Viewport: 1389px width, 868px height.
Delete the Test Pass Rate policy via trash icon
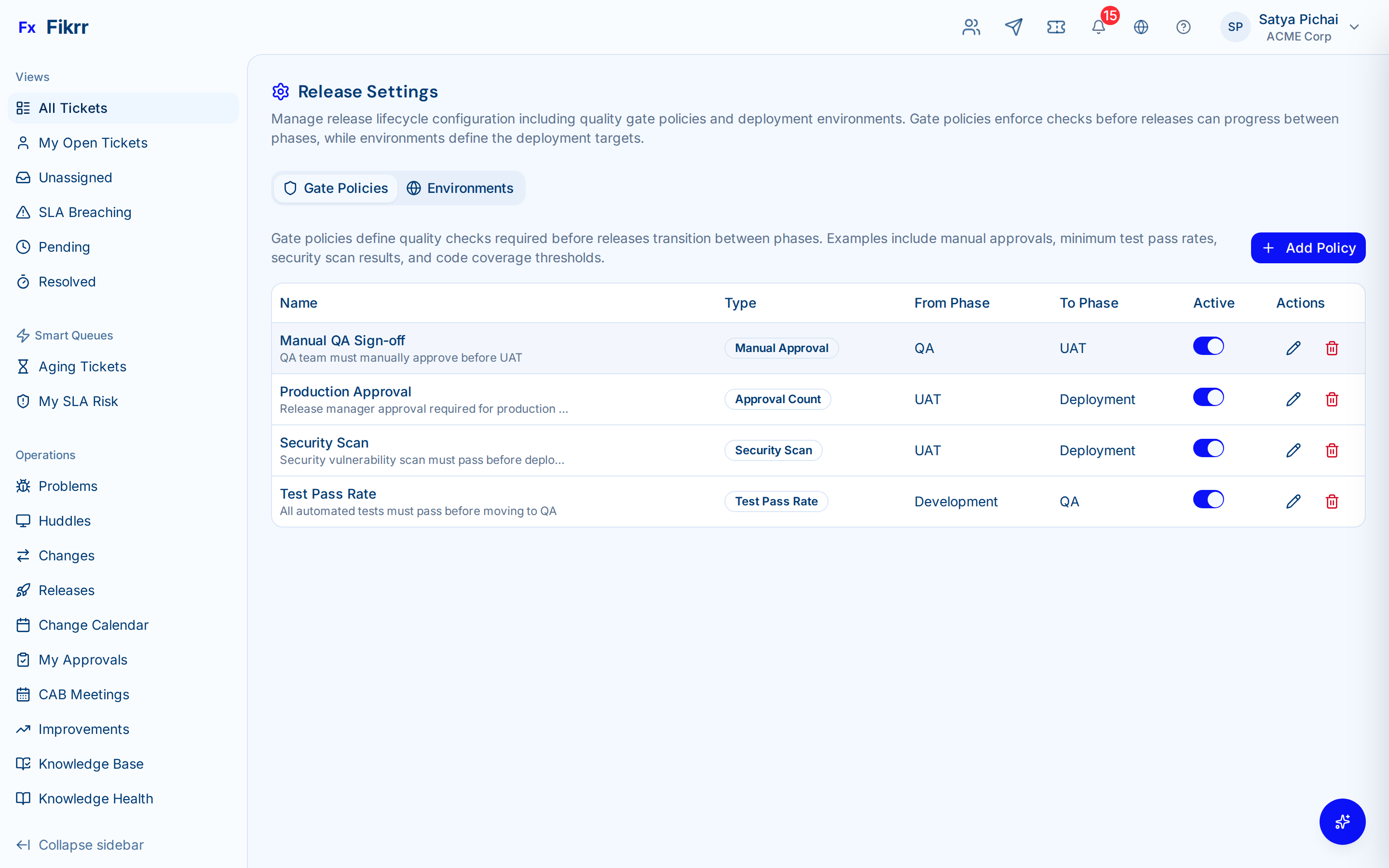point(1332,501)
